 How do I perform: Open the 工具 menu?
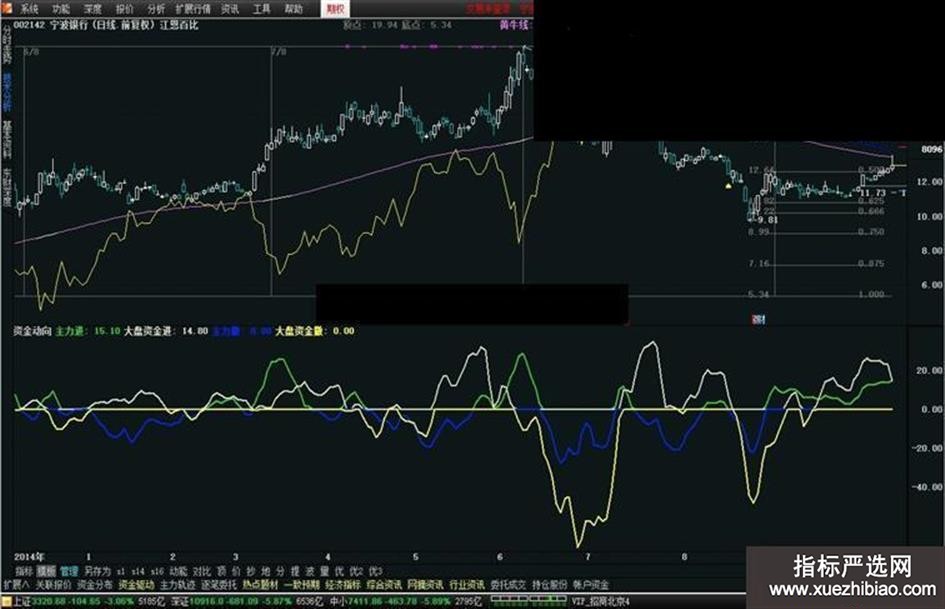coord(262,9)
